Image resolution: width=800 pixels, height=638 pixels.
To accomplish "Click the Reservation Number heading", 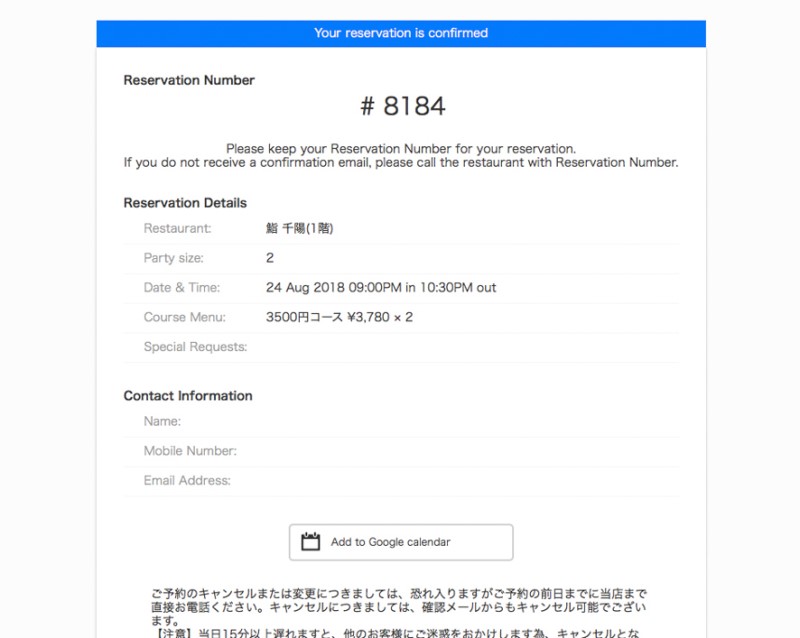I will pyautogui.click(x=189, y=80).
